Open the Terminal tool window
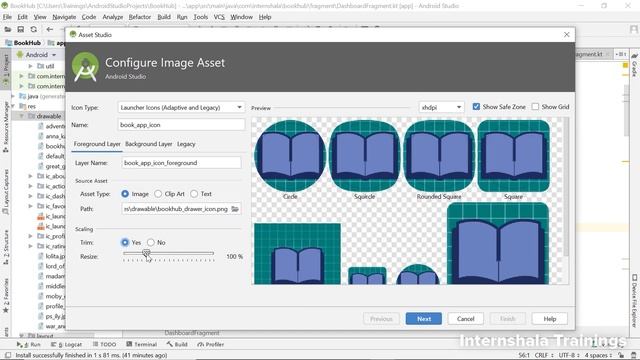This screenshot has width=640, height=360. [142, 344]
